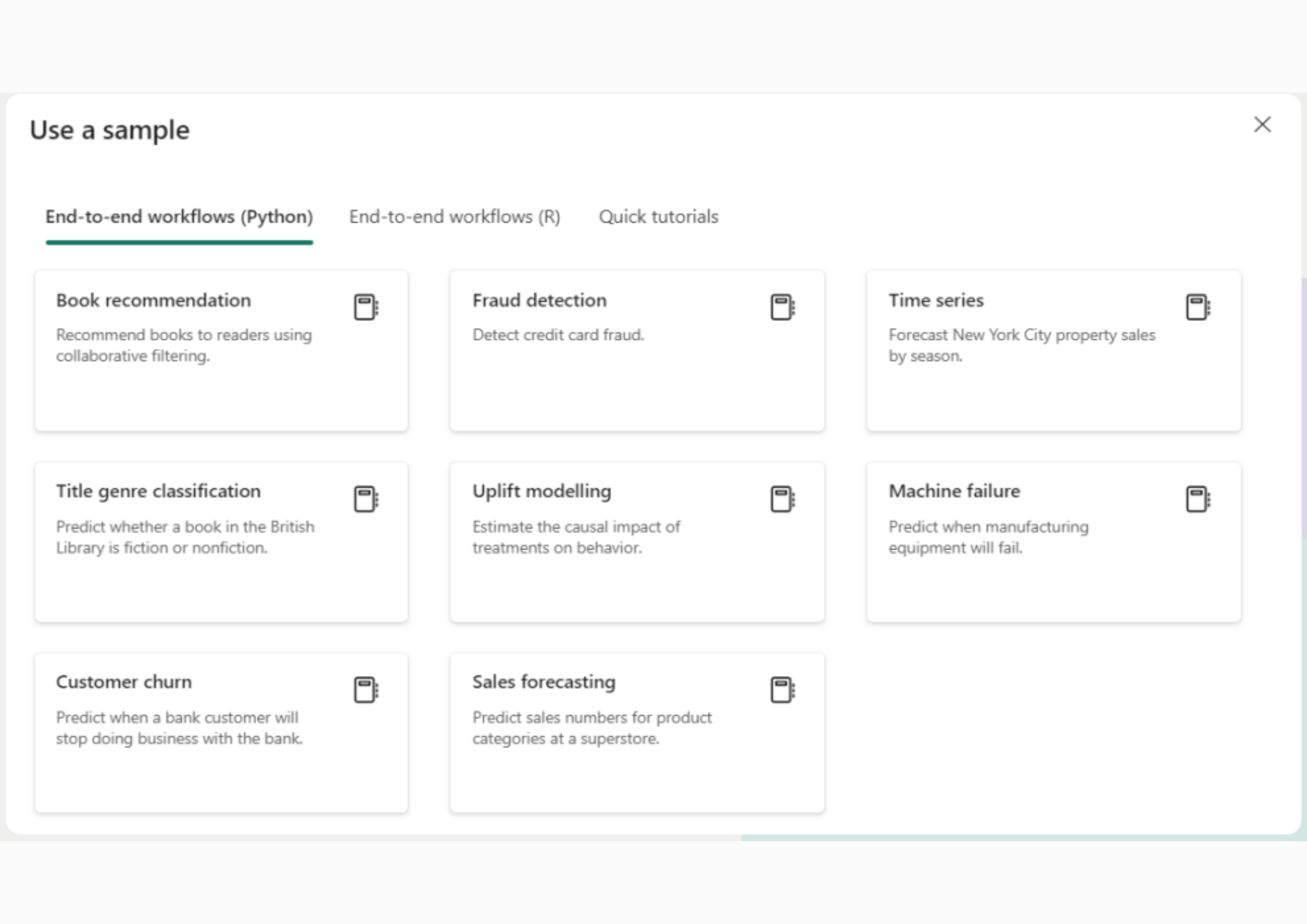Switch to End-to-end workflows (Python) tab
Screen dimensions: 1307x924
pyautogui.click(x=179, y=216)
